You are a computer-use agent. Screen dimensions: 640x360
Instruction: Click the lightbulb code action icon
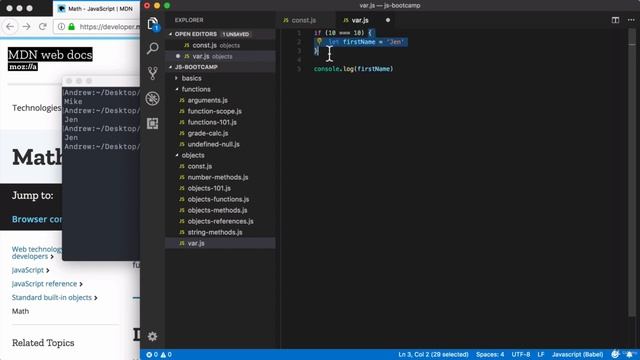pos(319,41)
